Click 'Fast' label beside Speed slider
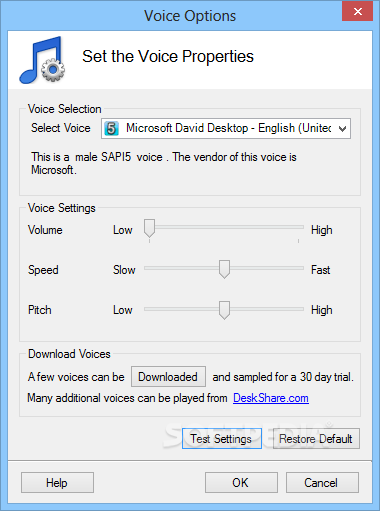The image size is (380, 511). pyautogui.click(x=320, y=270)
